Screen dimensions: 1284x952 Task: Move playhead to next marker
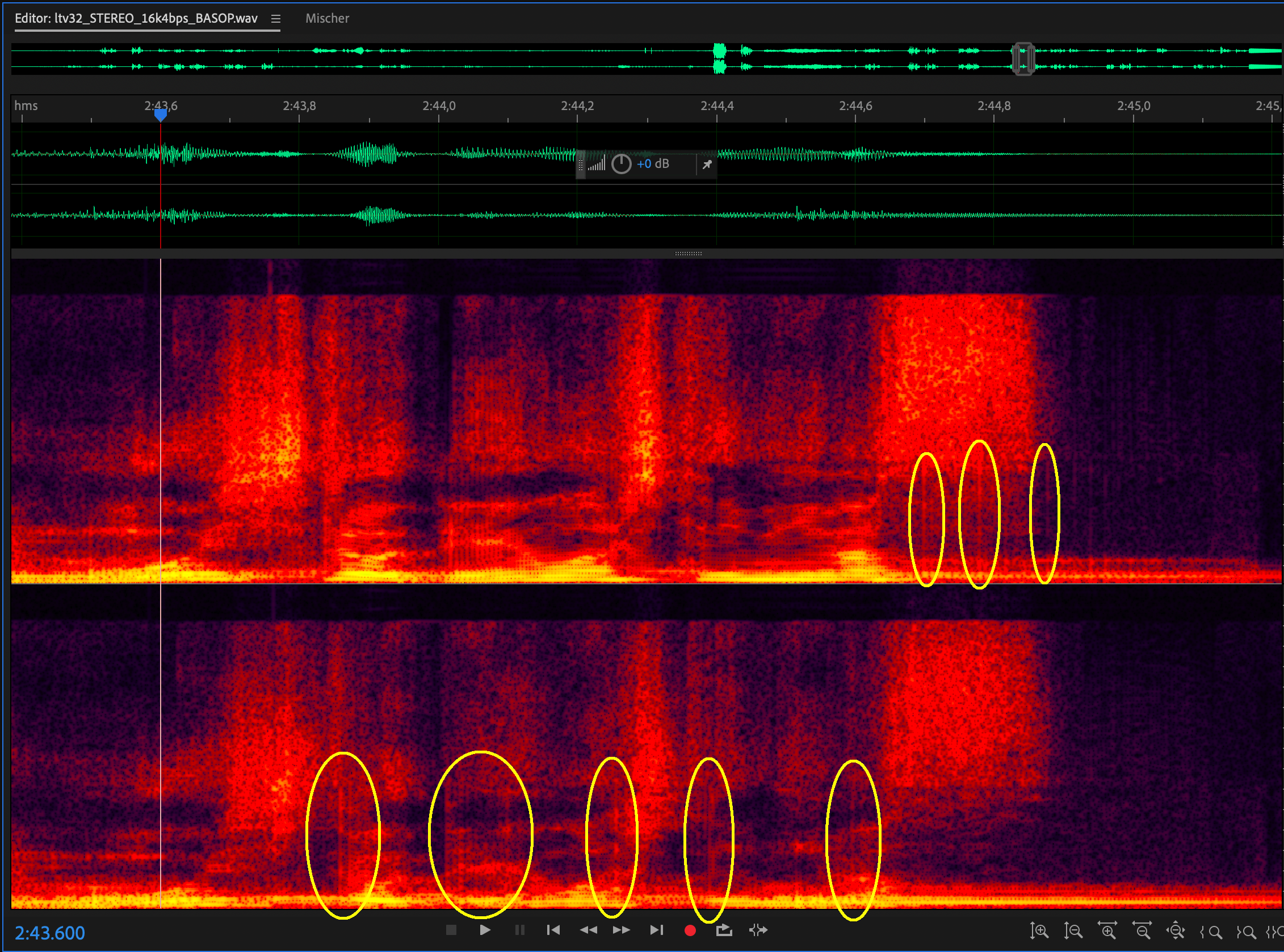[x=656, y=930]
